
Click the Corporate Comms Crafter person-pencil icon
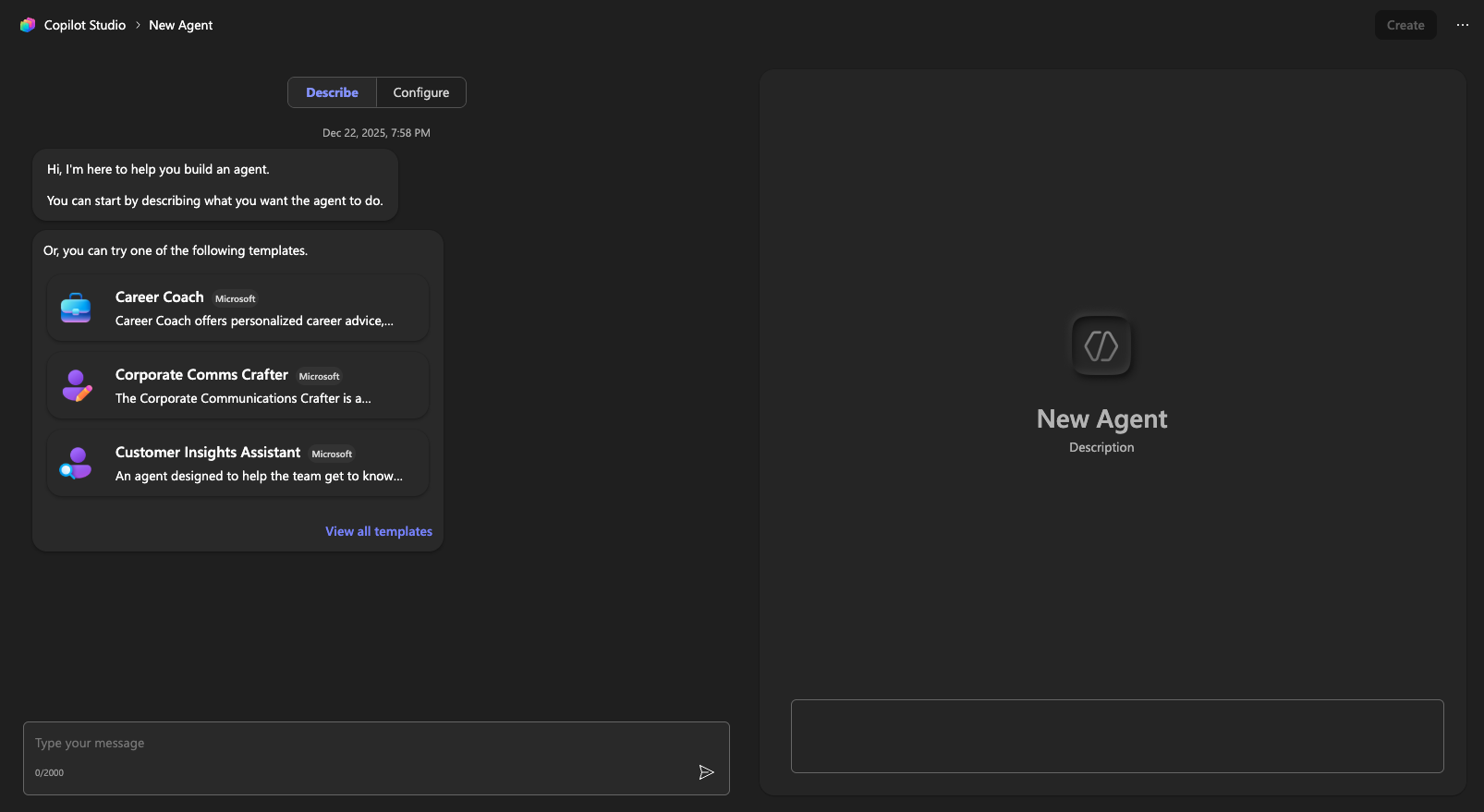click(76, 385)
